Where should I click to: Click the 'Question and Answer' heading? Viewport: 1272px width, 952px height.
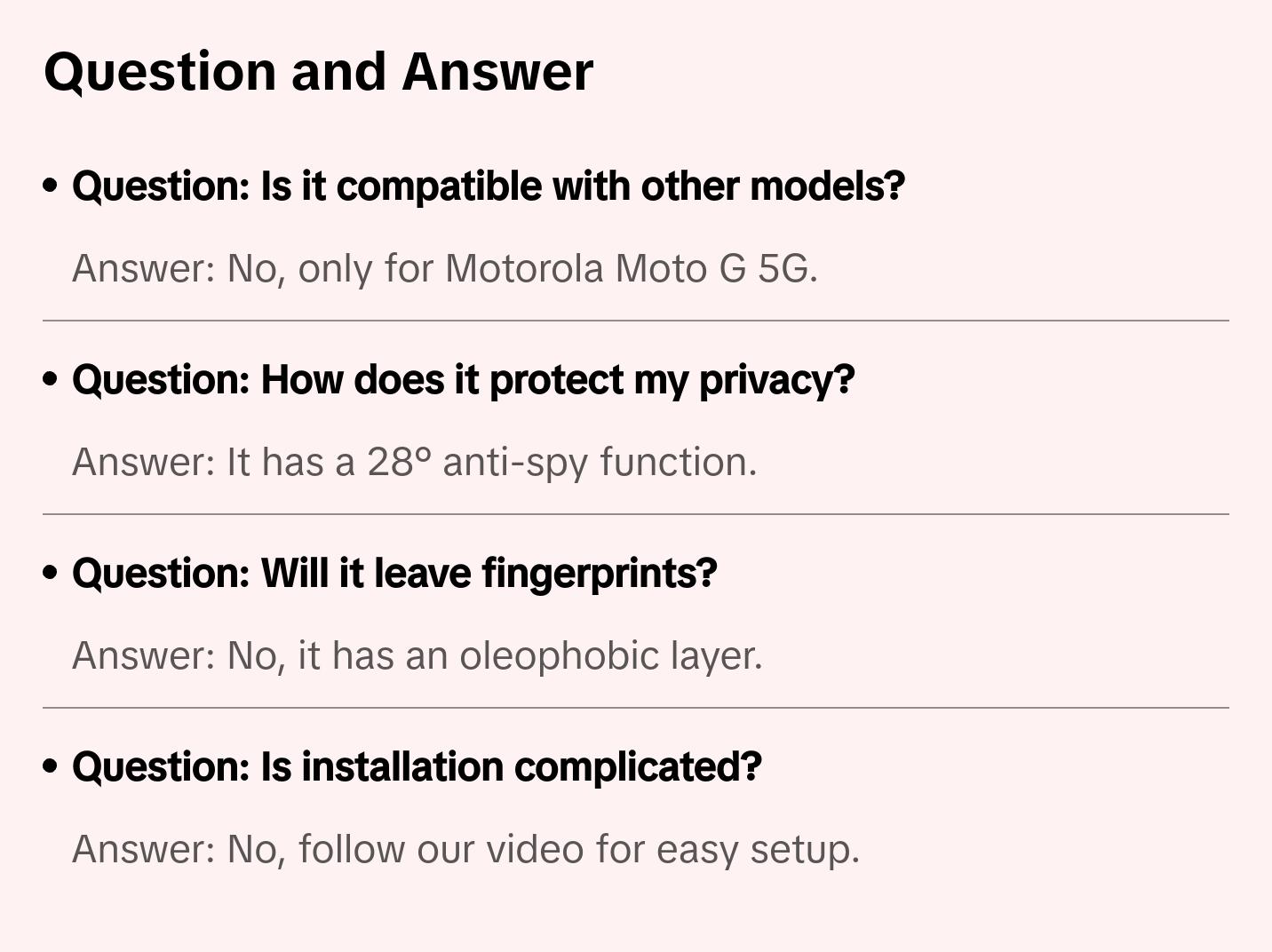[318, 71]
